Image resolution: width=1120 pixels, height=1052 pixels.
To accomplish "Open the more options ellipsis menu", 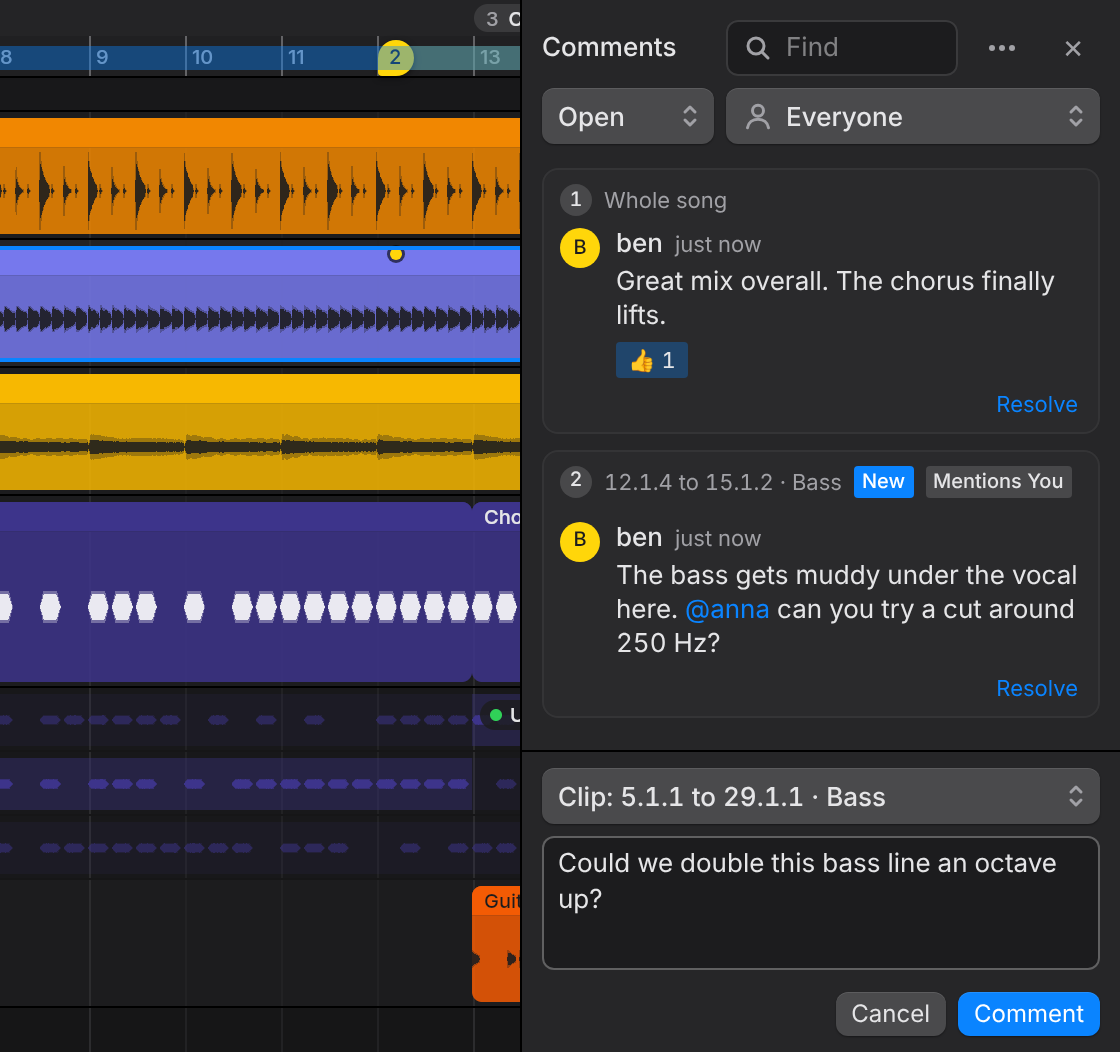I will (x=1001, y=48).
